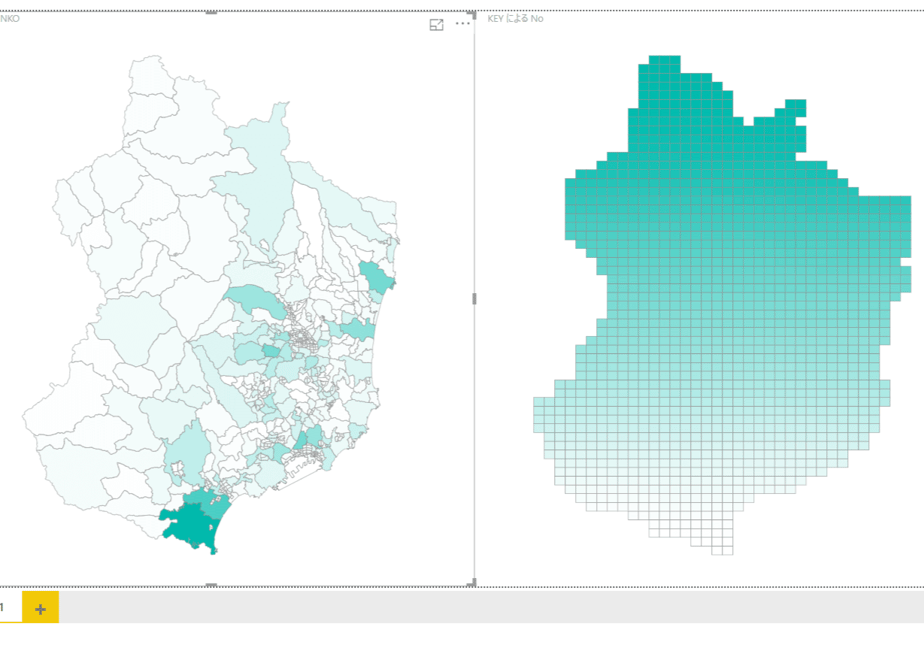Open focus mode for the left map
This screenshot has width=924, height=660.
(436, 25)
